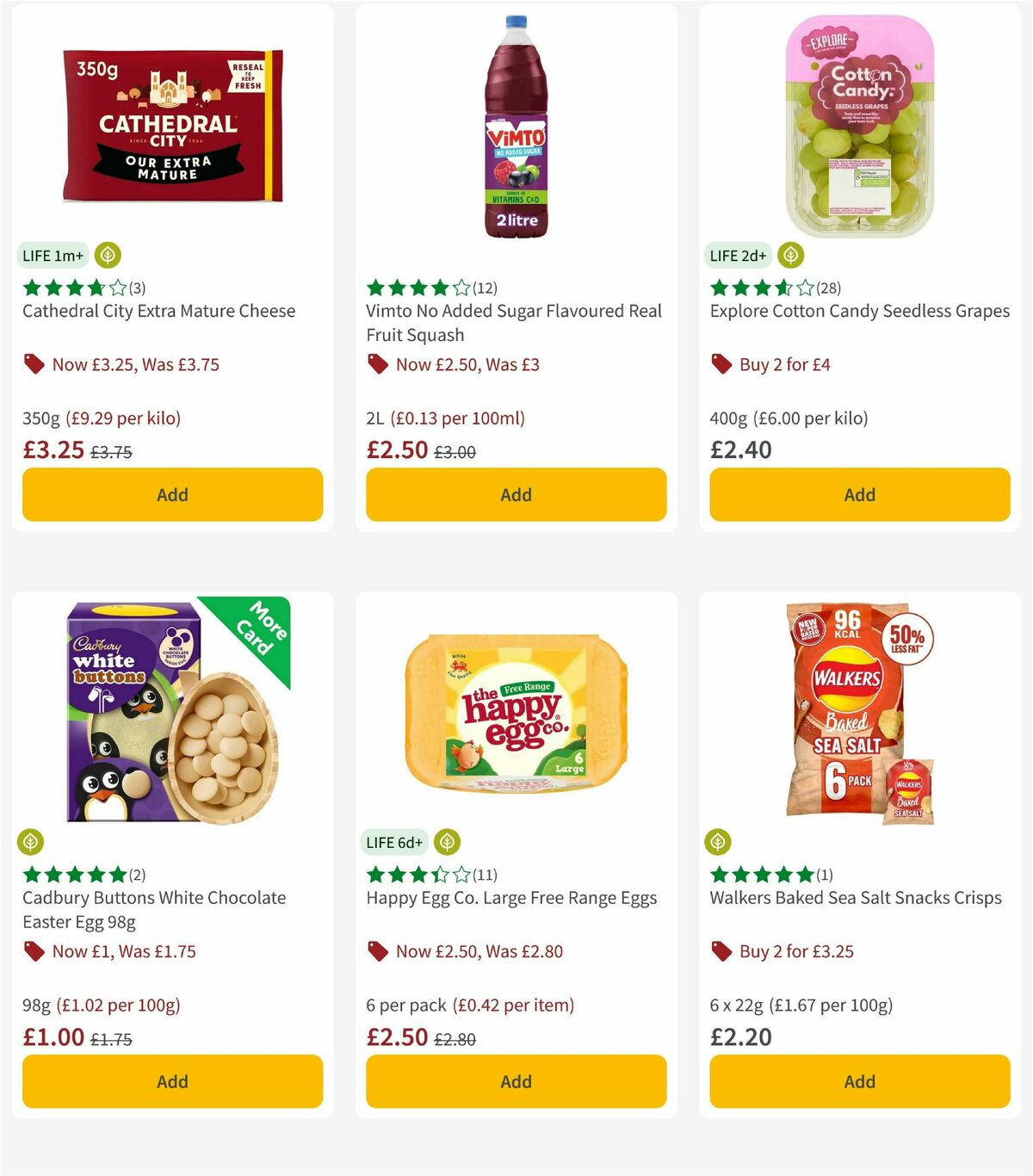This screenshot has width=1033, height=1176.
Task: Add Vimto squash to basket
Action: click(x=516, y=495)
